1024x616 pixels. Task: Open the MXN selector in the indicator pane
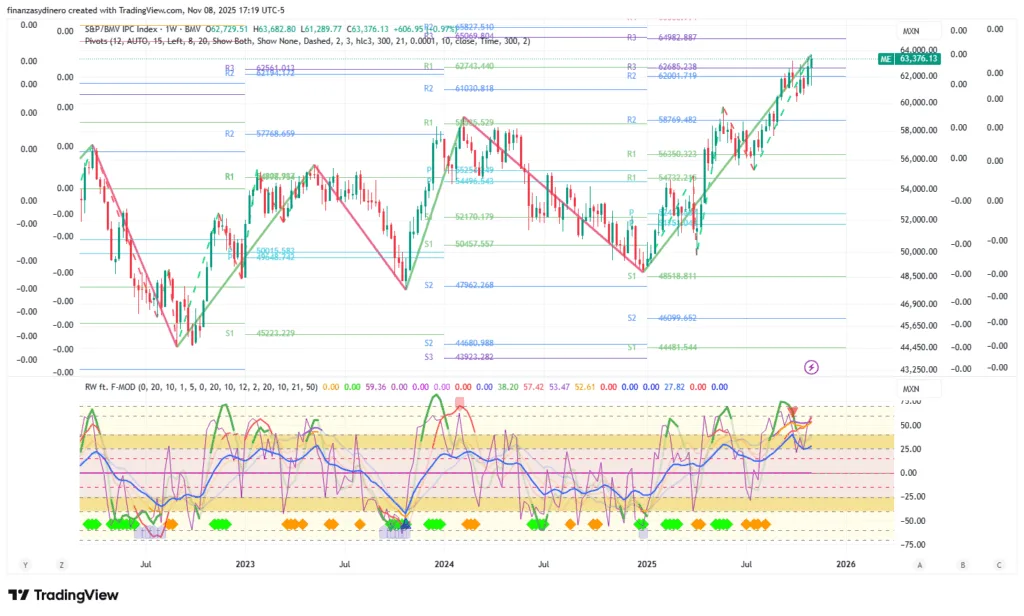(910, 388)
